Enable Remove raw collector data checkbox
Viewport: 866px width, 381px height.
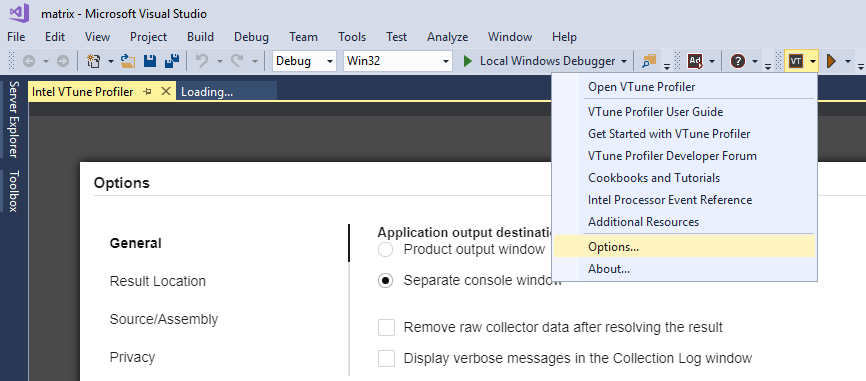pyautogui.click(x=386, y=327)
